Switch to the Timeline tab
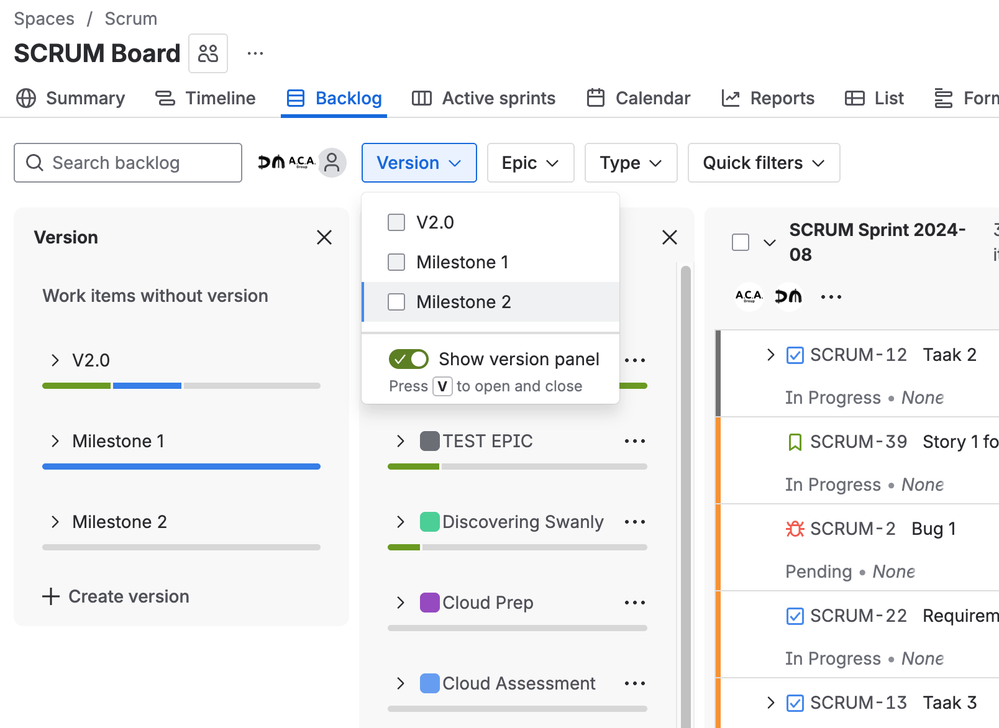999x728 pixels. [x=206, y=98]
